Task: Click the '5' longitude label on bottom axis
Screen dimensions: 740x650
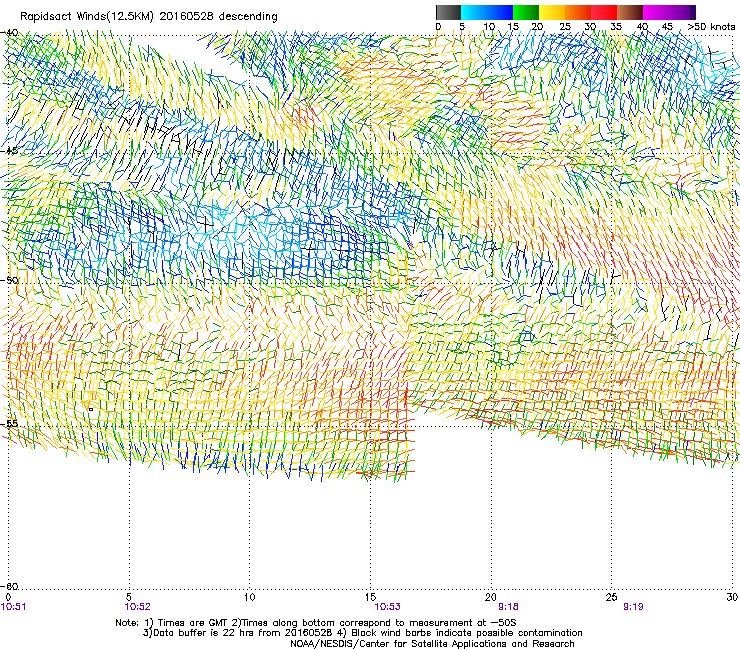Action: coord(129,597)
